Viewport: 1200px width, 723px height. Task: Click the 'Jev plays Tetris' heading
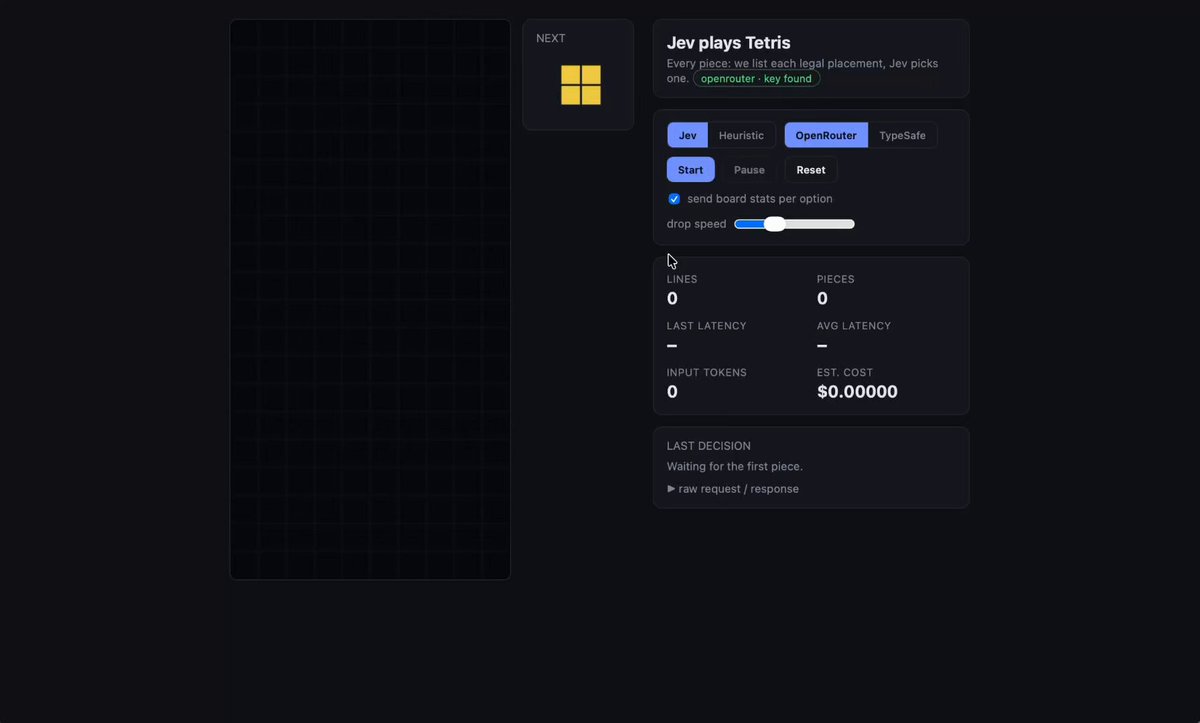pos(729,43)
